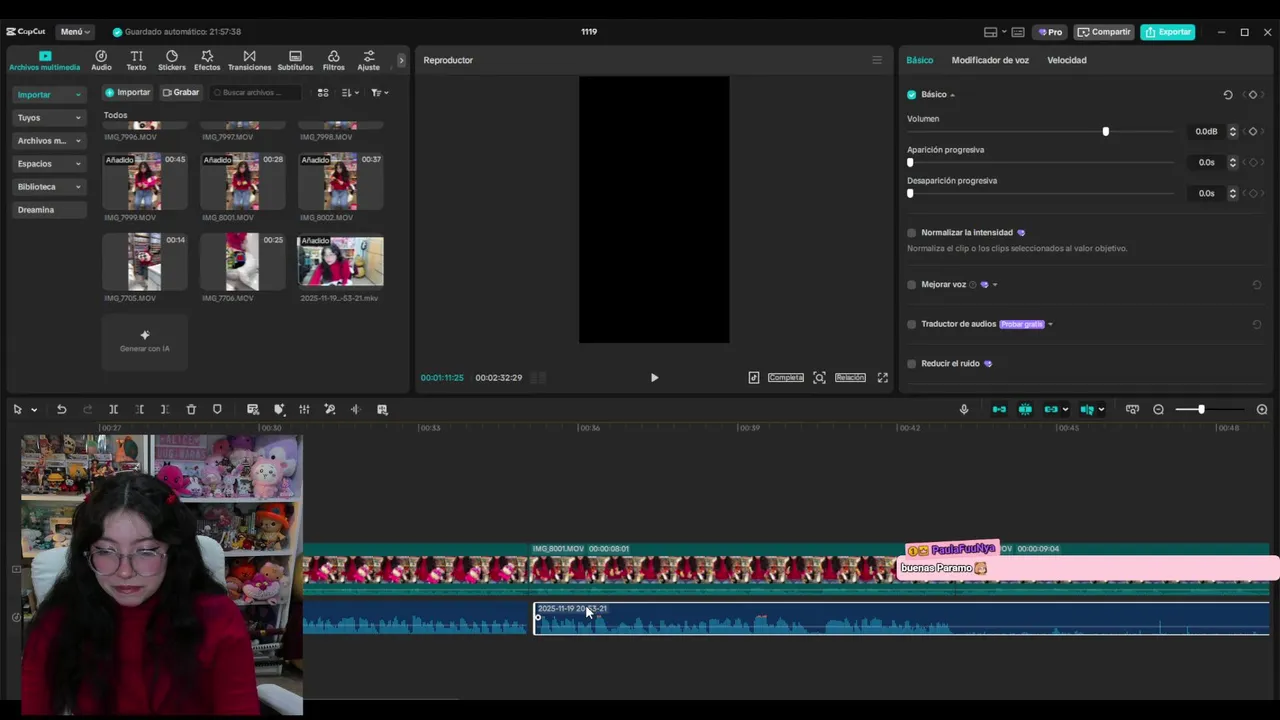Open the Filtros tab
This screenshot has width=1280, height=720.
click(x=333, y=60)
